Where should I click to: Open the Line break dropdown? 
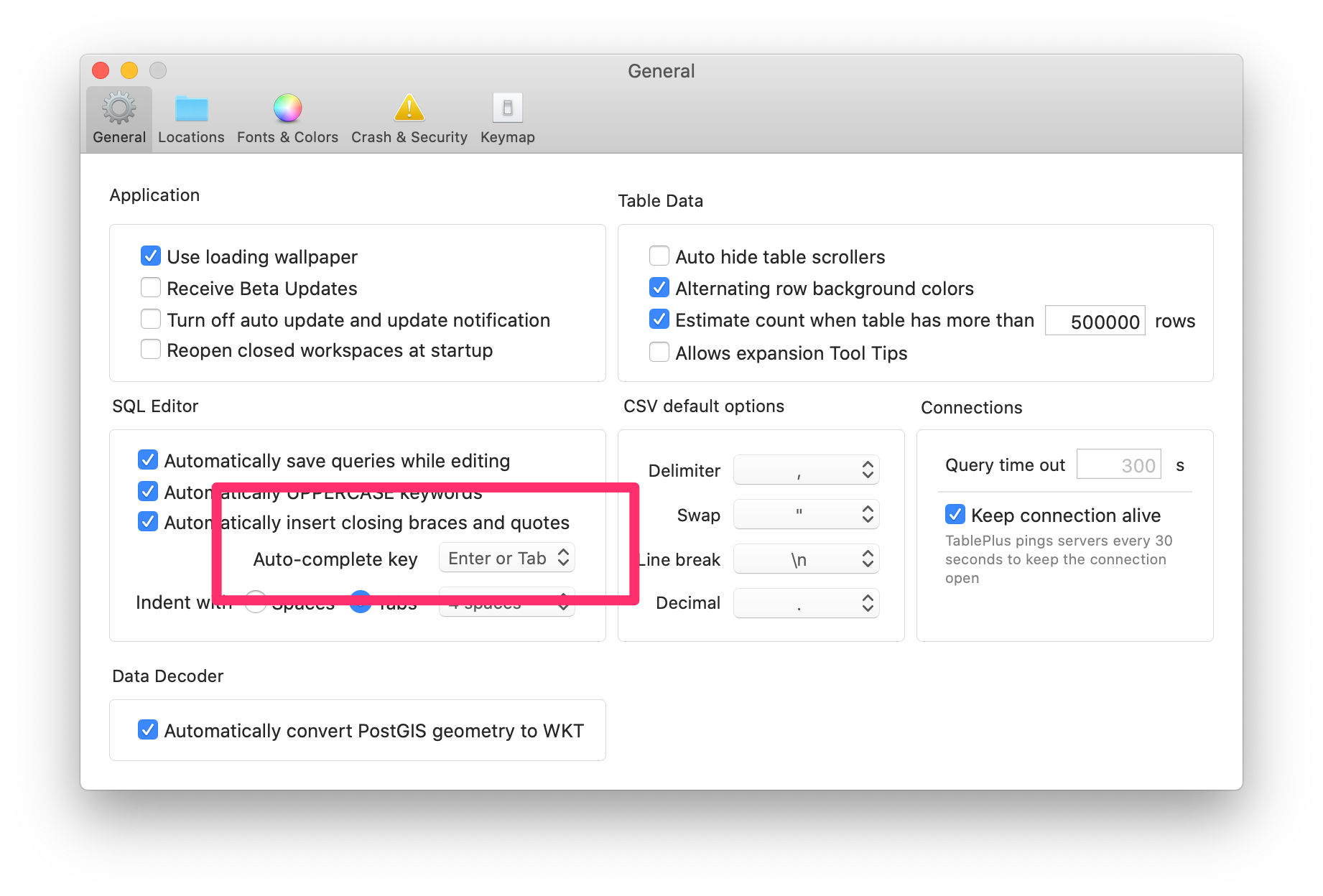click(806, 559)
